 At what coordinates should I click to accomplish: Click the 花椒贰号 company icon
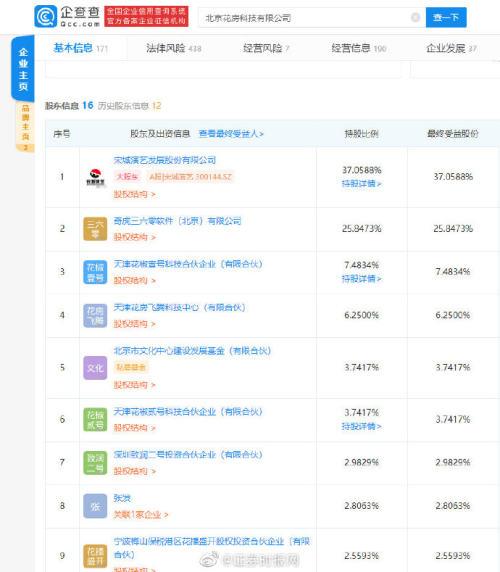(95, 420)
